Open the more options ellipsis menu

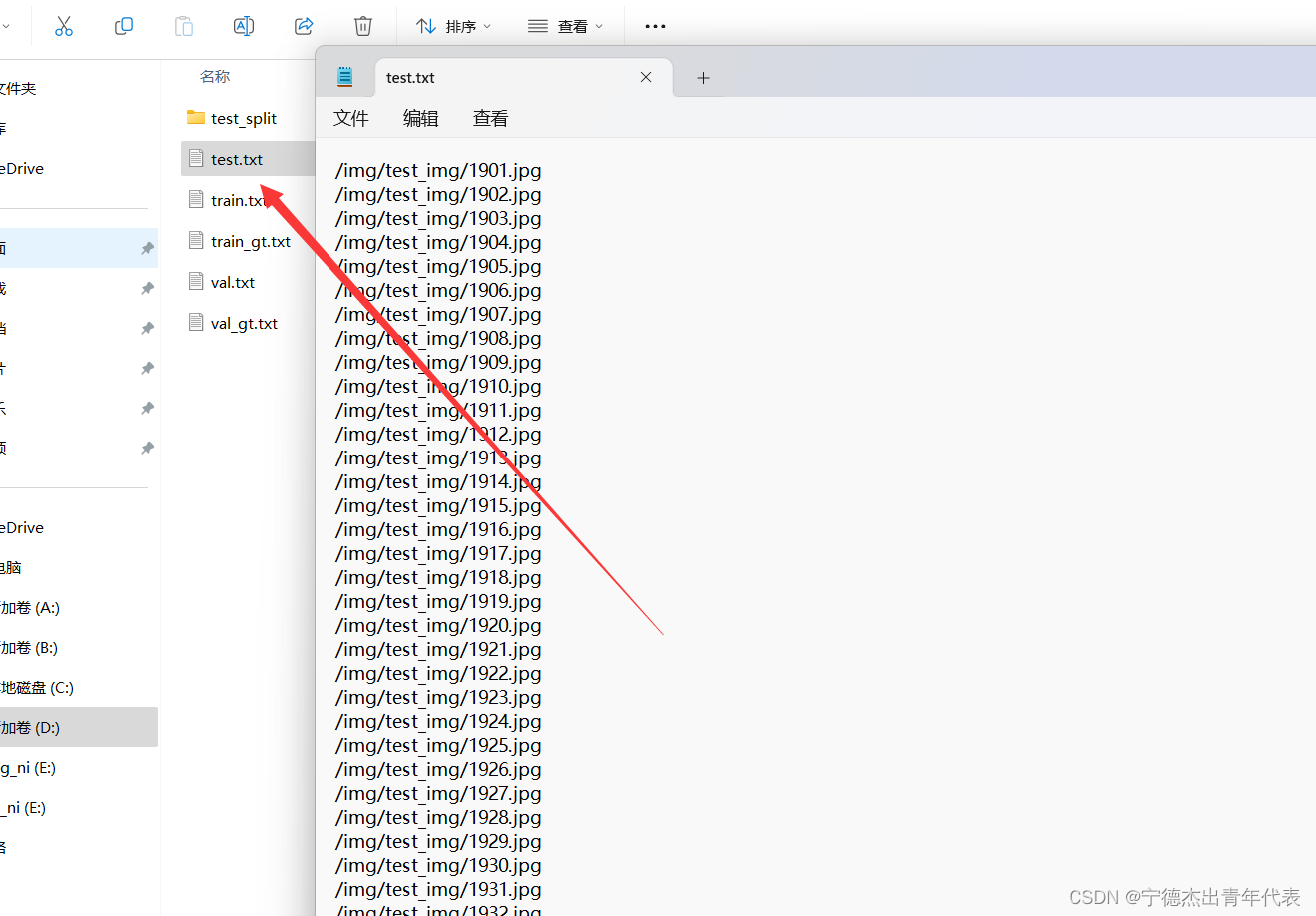(x=655, y=26)
